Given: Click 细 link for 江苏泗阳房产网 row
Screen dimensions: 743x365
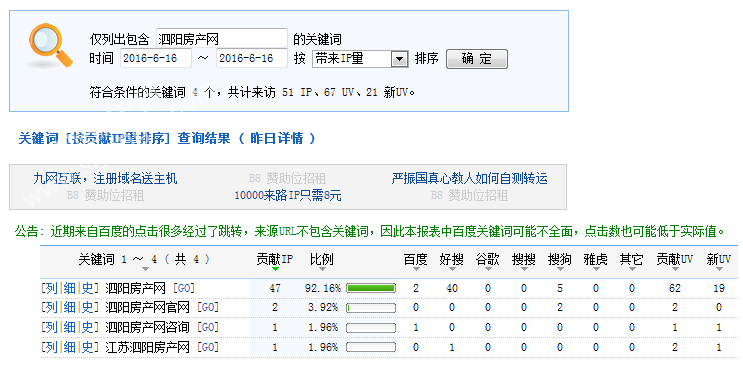Looking at the screenshot, I should [69, 348].
